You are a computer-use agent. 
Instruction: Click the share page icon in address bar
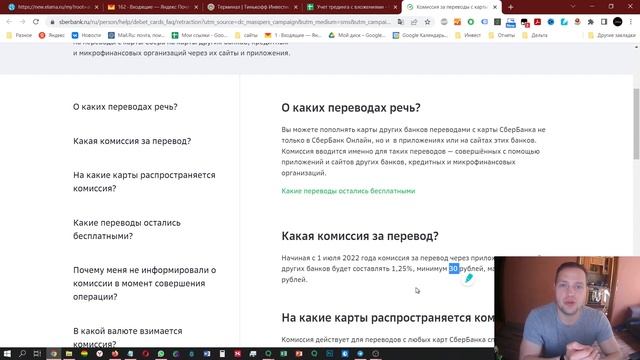coord(414,22)
